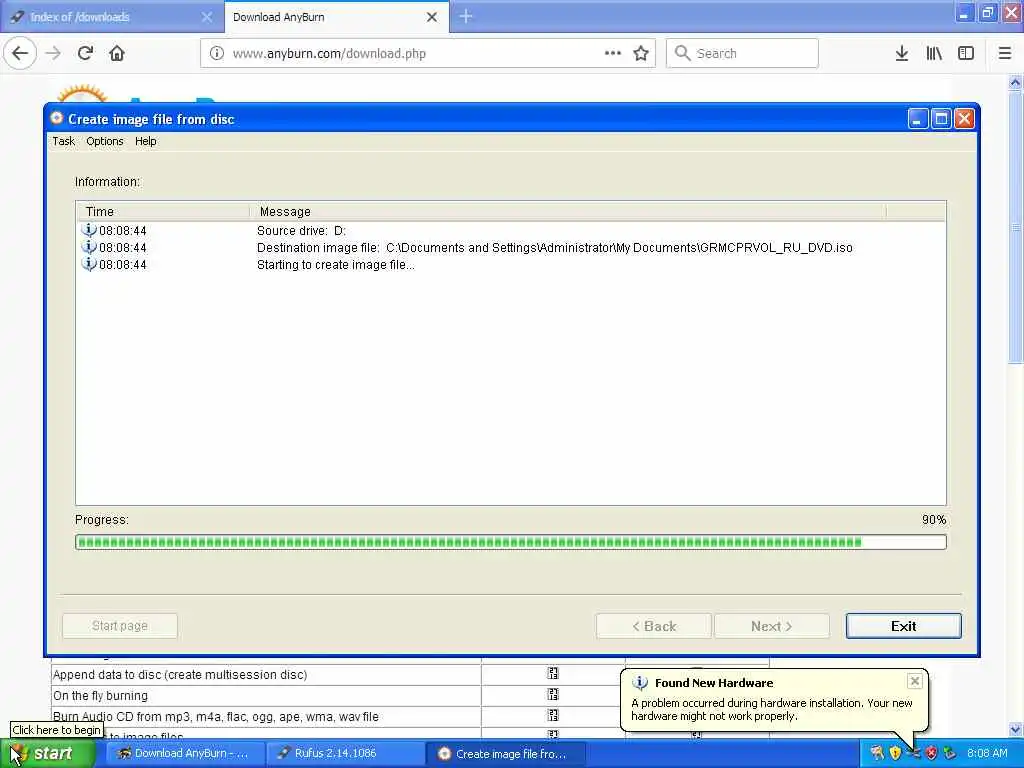Click the info icon of the Destination image row
The width and height of the screenshot is (1024, 768).
[x=89, y=247]
